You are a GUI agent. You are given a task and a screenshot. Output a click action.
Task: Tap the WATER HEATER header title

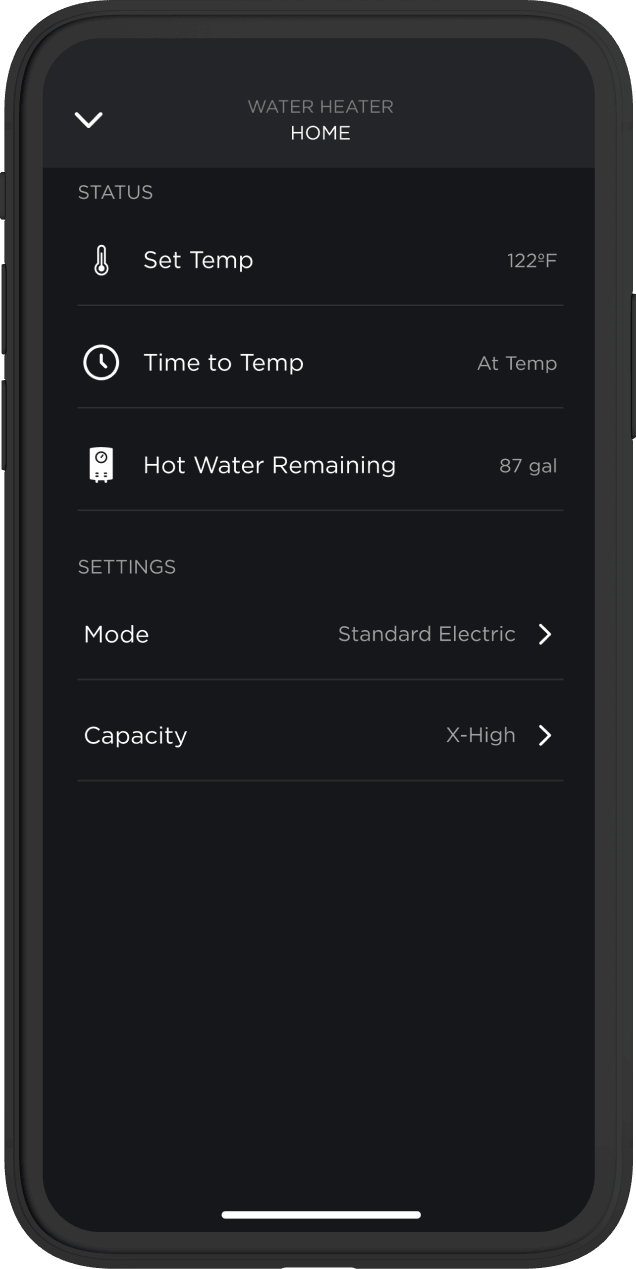pos(320,106)
